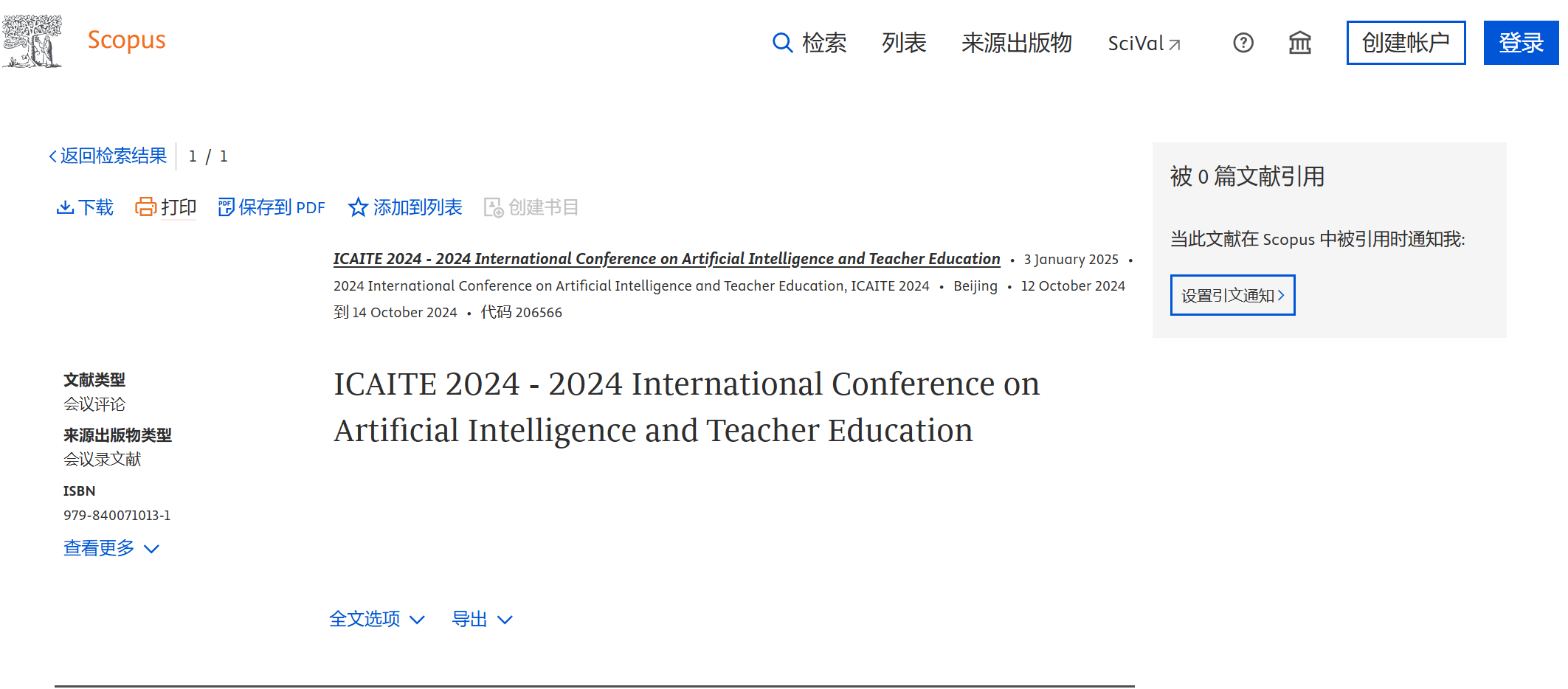Click the 保存到 PDF icon

226,207
